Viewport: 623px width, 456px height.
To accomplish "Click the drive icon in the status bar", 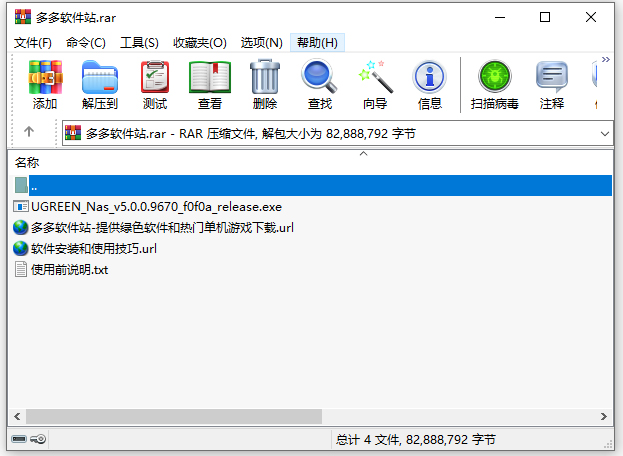I will click(x=19, y=439).
